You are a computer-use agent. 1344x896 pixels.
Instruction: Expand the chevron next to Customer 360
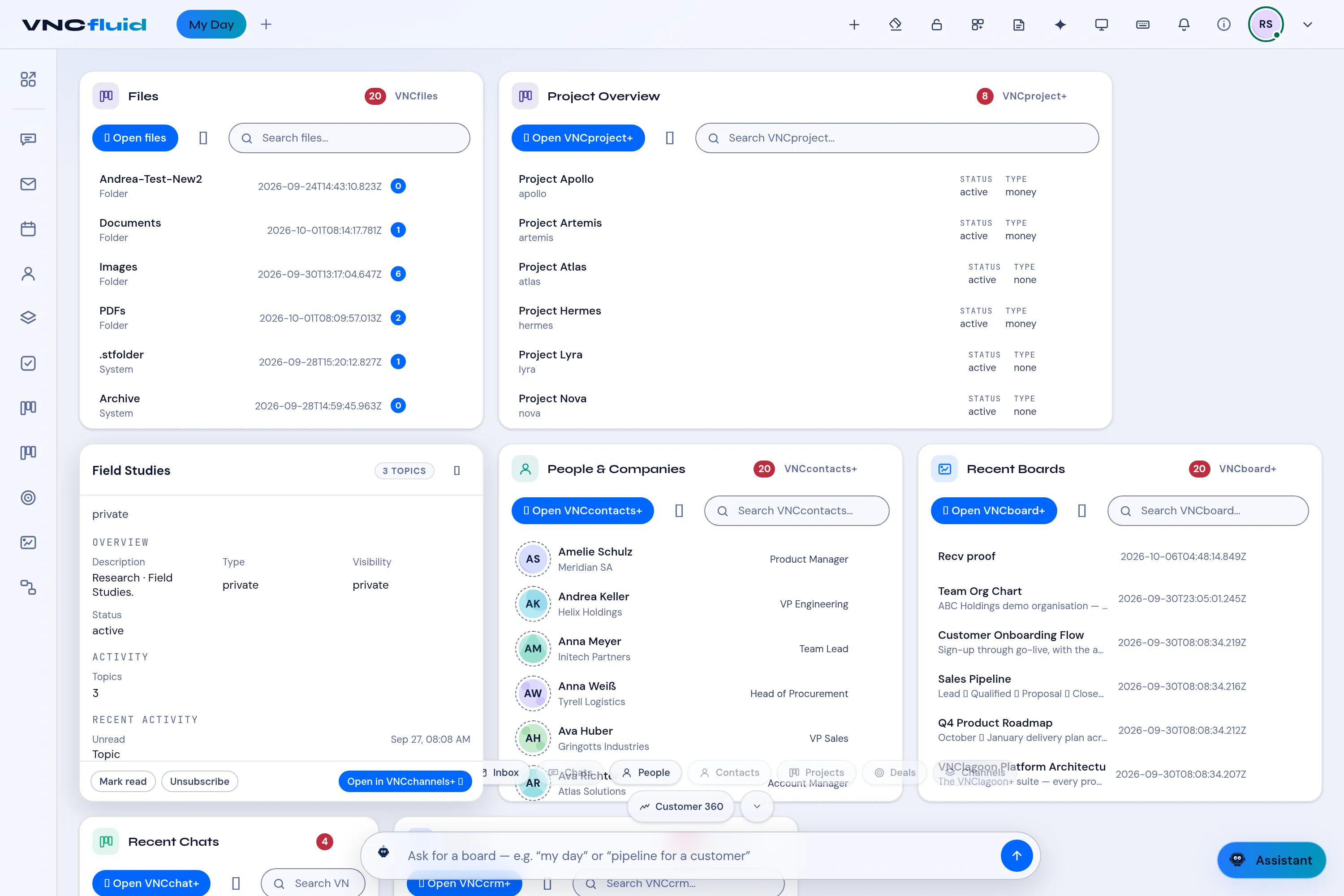tap(757, 806)
